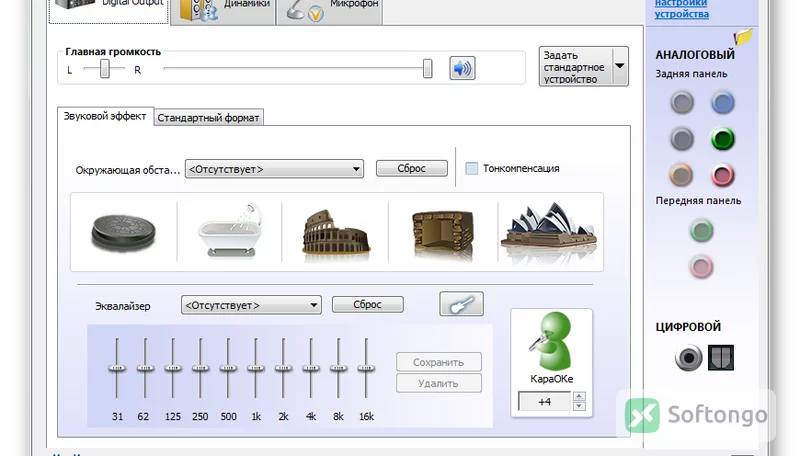The image size is (800, 456).
Task: Click the 125 Hz equalizer slider
Action: tap(172, 368)
